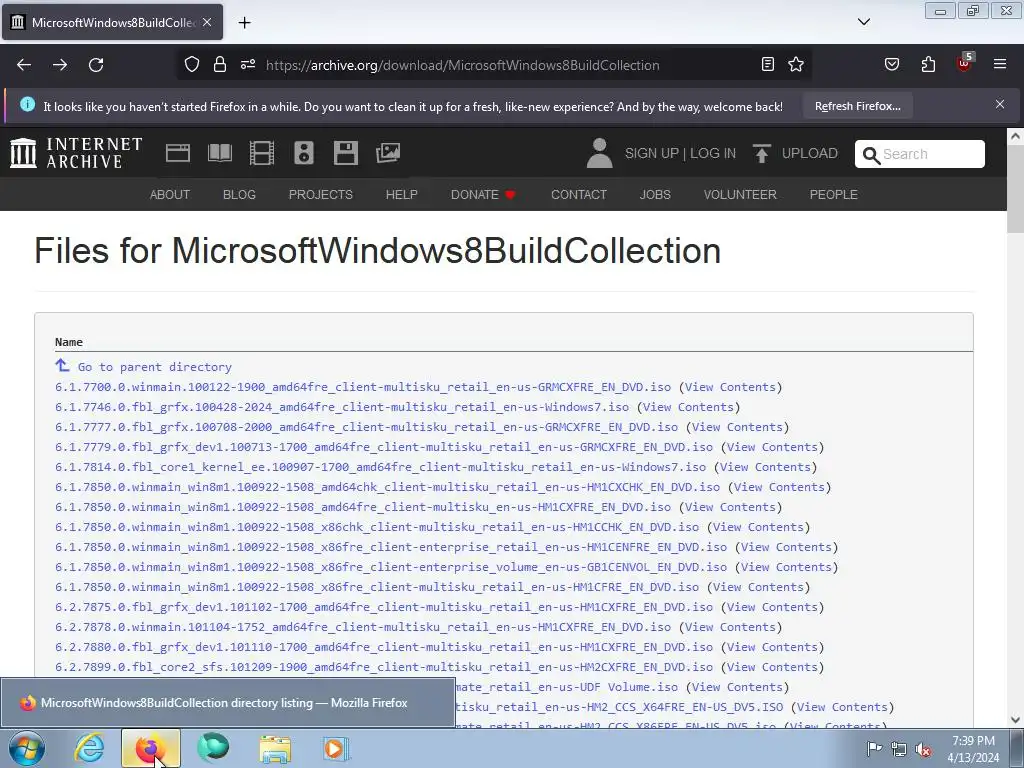Screen dimensions: 1024x768
Task: Open the Video film strip icon
Action: pyautogui.click(x=262, y=153)
